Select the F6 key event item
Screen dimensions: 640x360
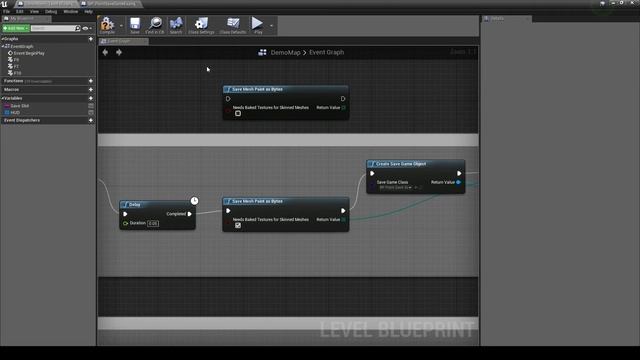(13, 60)
